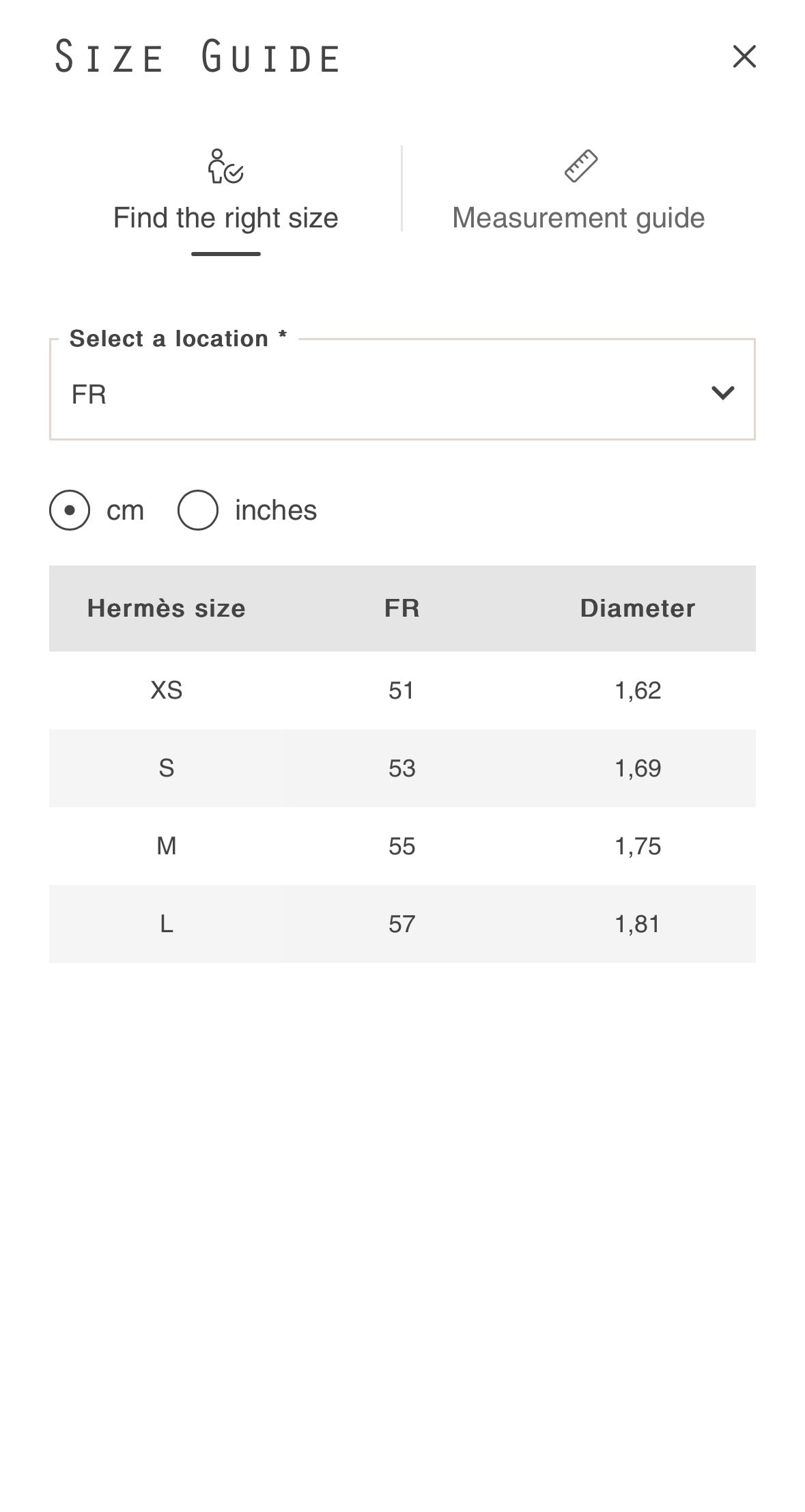The image size is (805, 1512).
Task: Switch to the Measurement guide tab
Action: [x=578, y=218]
